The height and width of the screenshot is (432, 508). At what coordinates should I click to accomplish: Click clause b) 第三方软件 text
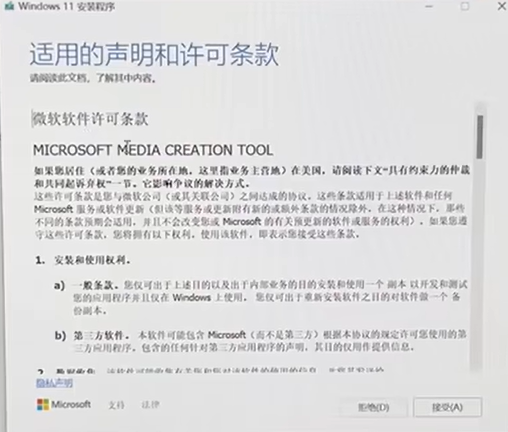260,341
